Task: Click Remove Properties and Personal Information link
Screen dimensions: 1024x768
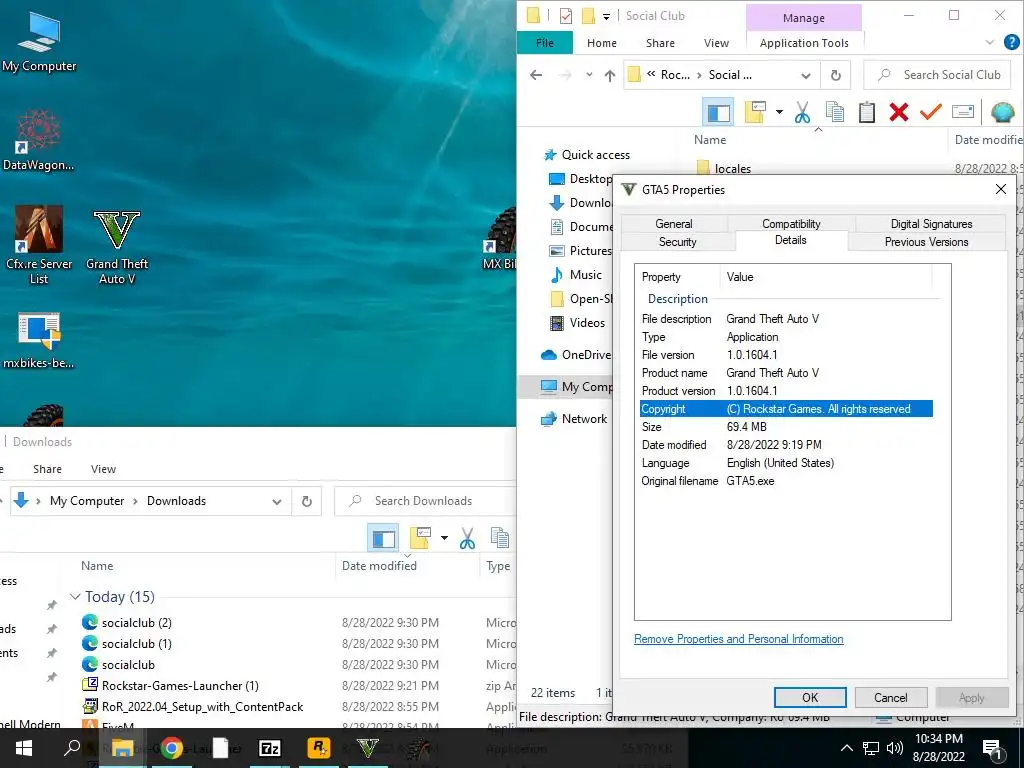Action: [739, 639]
